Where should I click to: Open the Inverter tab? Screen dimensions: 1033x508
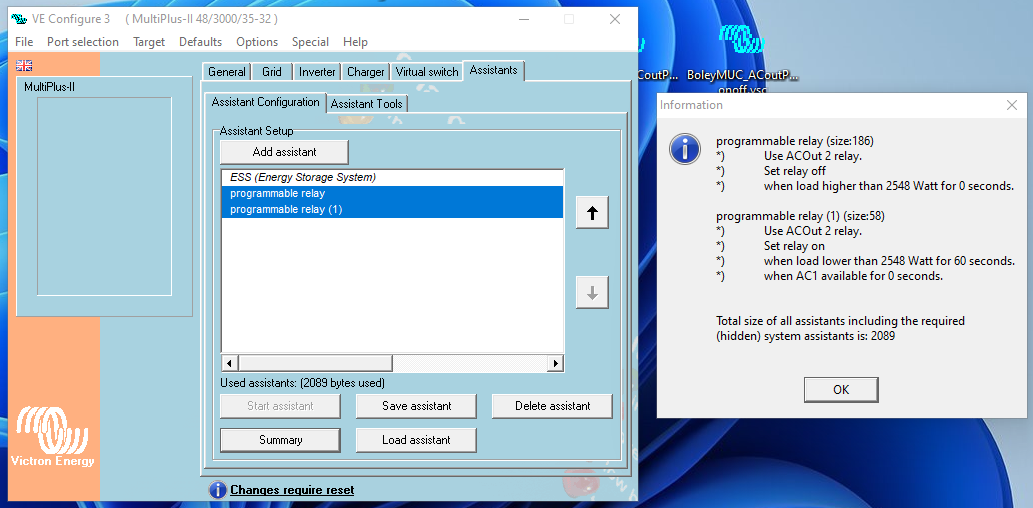coord(317,72)
